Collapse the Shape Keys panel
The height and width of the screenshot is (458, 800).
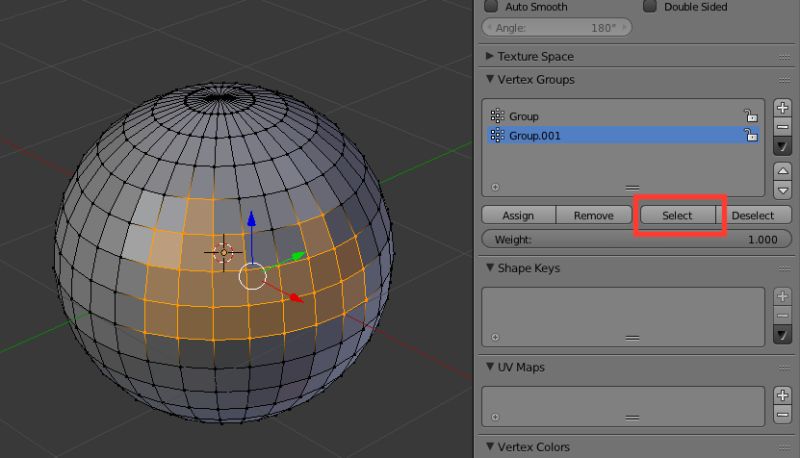pos(490,268)
